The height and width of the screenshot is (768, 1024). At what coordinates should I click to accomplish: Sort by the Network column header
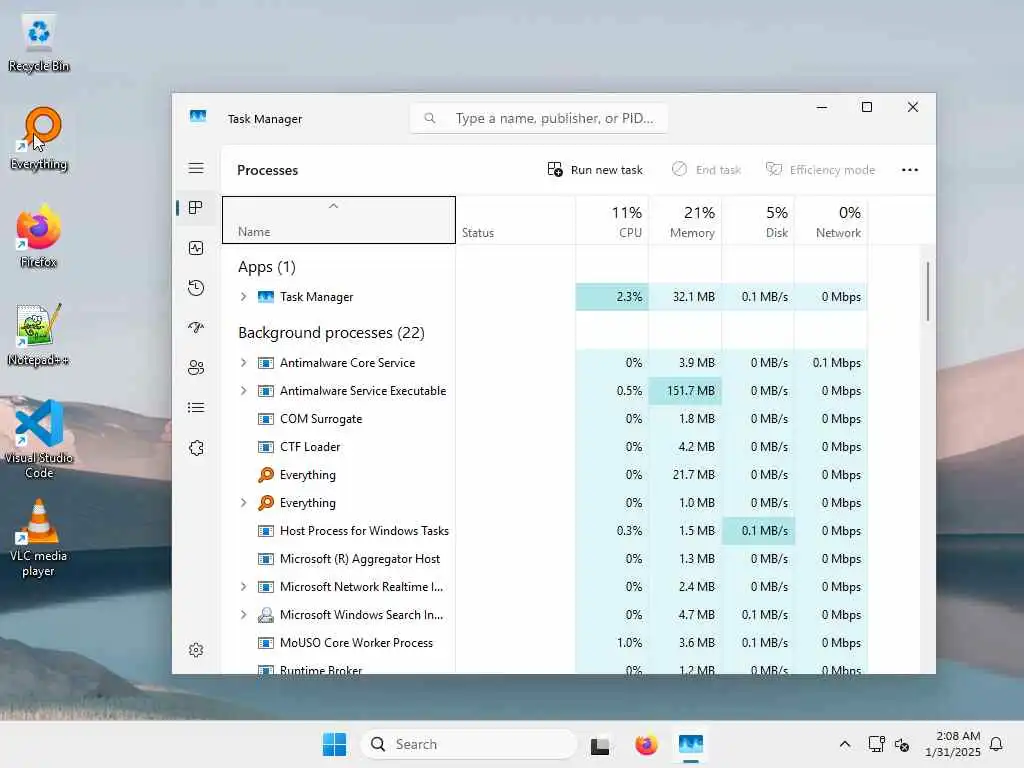coord(831,220)
